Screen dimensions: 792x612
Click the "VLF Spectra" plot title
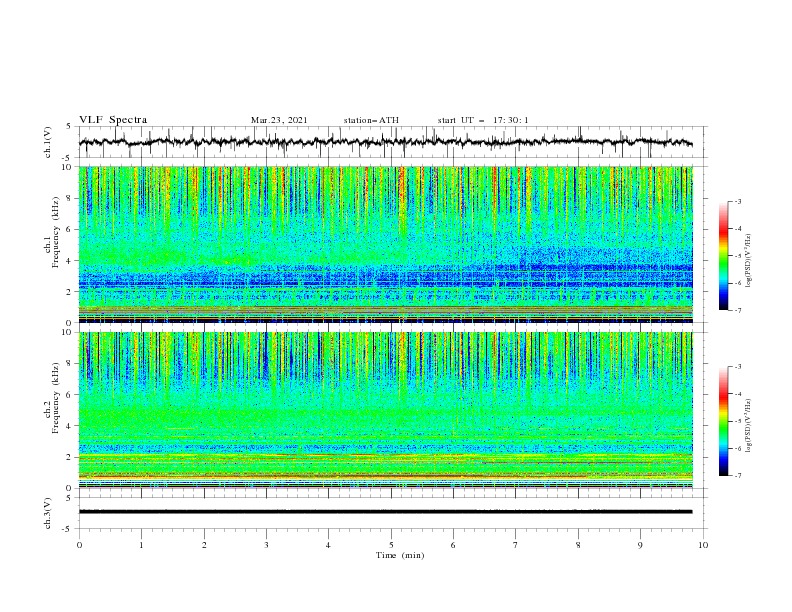pos(113,120)
